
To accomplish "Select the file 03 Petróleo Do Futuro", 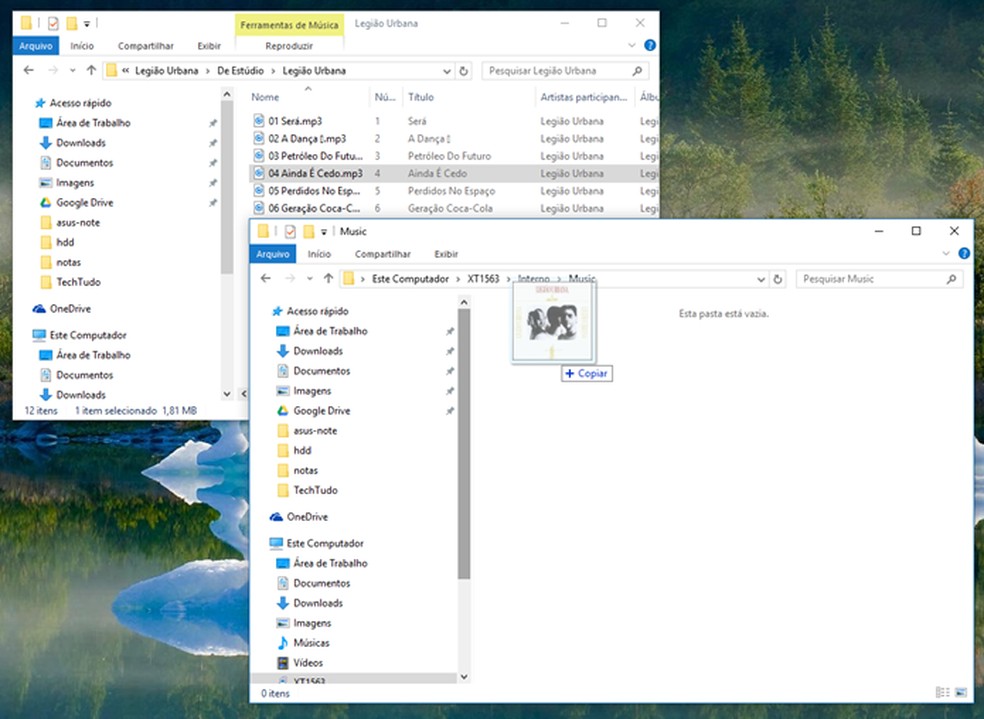I will pos(309,156).
